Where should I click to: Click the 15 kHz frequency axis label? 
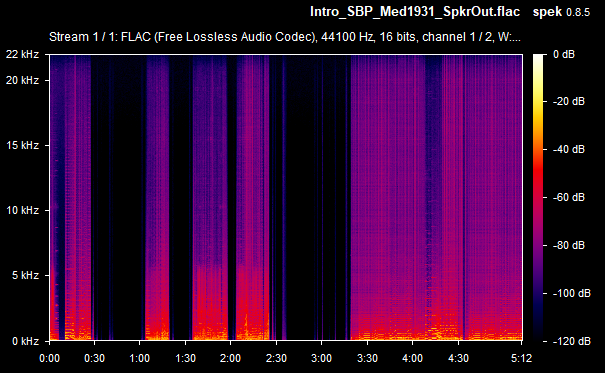(22, 145)
